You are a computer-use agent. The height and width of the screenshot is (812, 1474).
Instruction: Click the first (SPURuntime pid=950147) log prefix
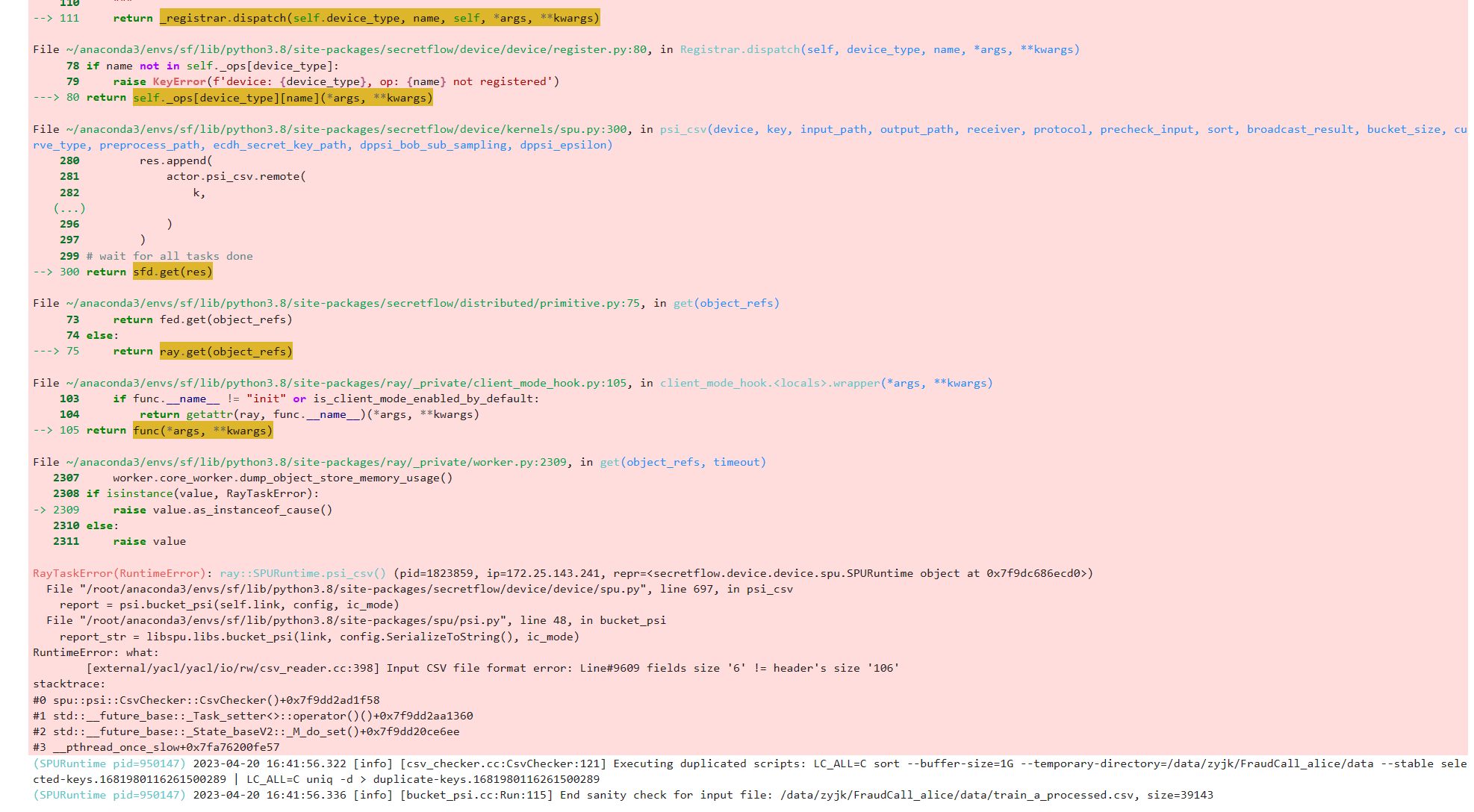pyautogui.click(x=109, y=763)
